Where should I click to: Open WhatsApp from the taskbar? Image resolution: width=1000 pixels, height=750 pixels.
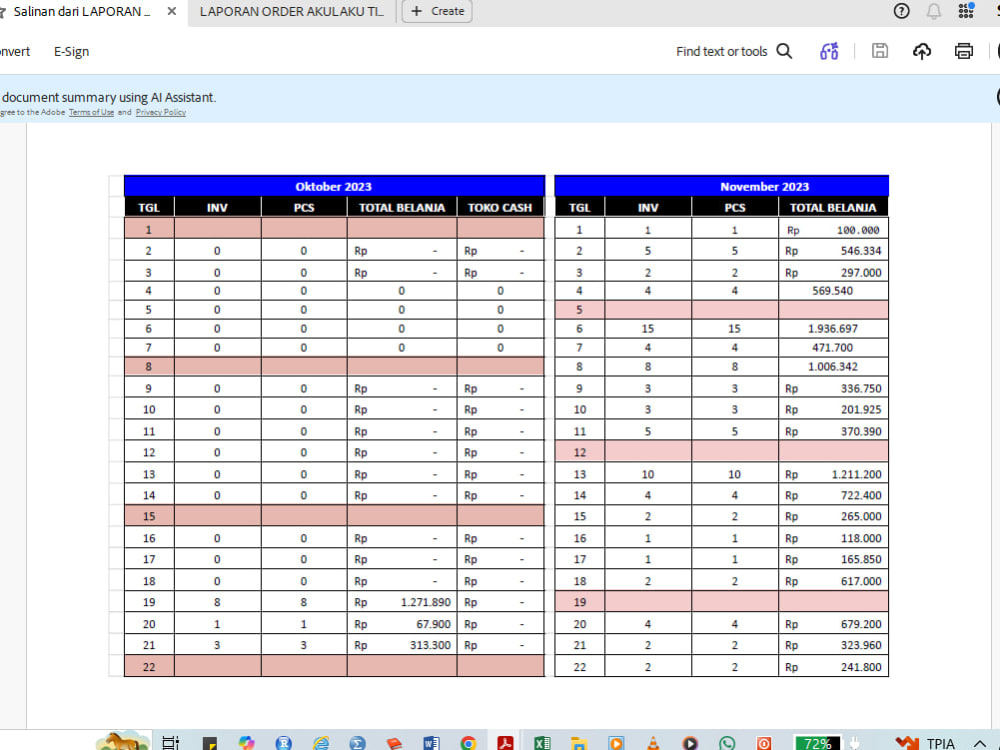(x=727, y=742)
